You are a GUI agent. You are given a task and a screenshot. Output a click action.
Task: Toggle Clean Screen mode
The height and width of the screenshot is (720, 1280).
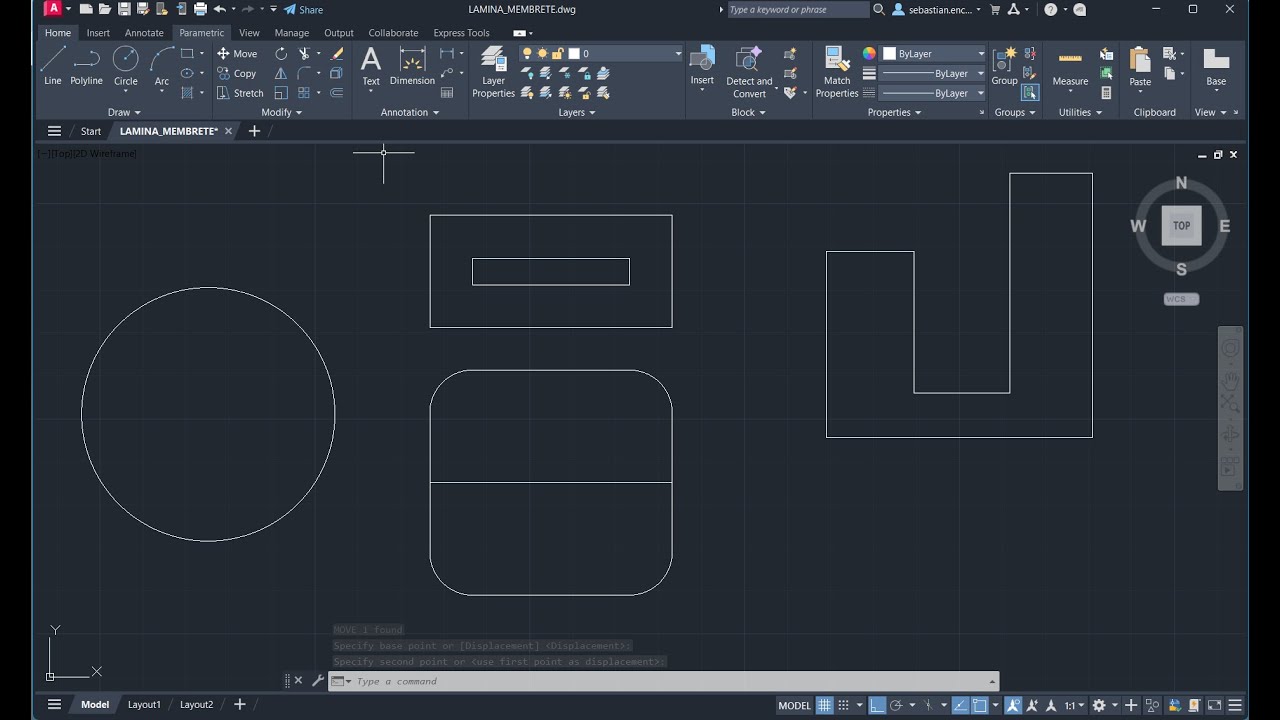(x=1216, y=705)
